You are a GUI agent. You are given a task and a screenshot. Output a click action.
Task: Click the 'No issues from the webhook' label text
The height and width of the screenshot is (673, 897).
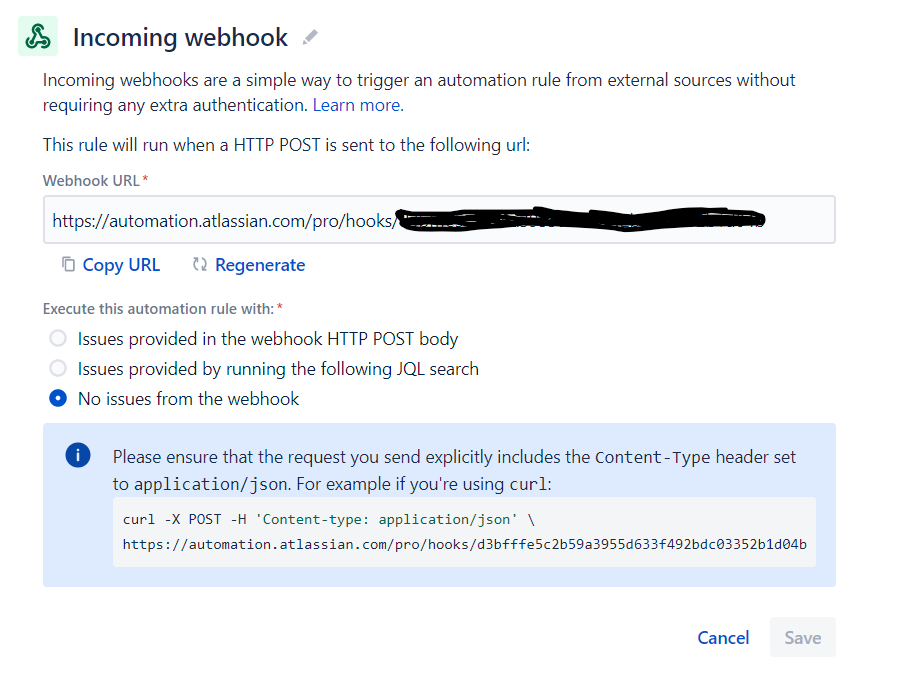tap(188, 398)
